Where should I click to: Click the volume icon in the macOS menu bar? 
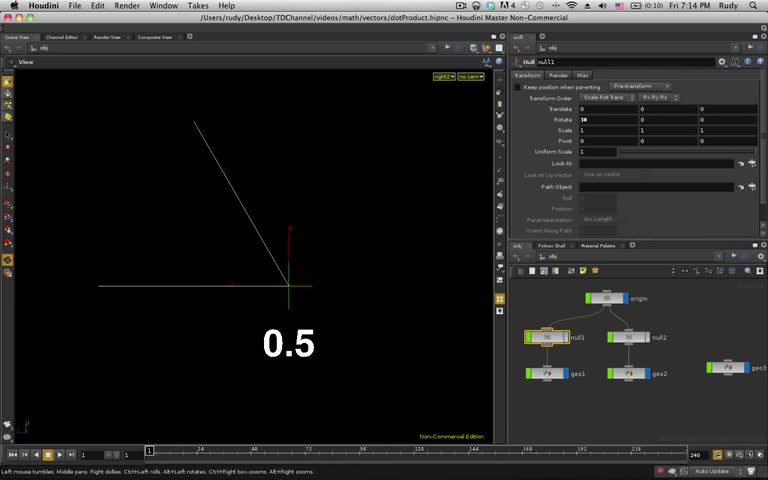click(x=602, y=6)
